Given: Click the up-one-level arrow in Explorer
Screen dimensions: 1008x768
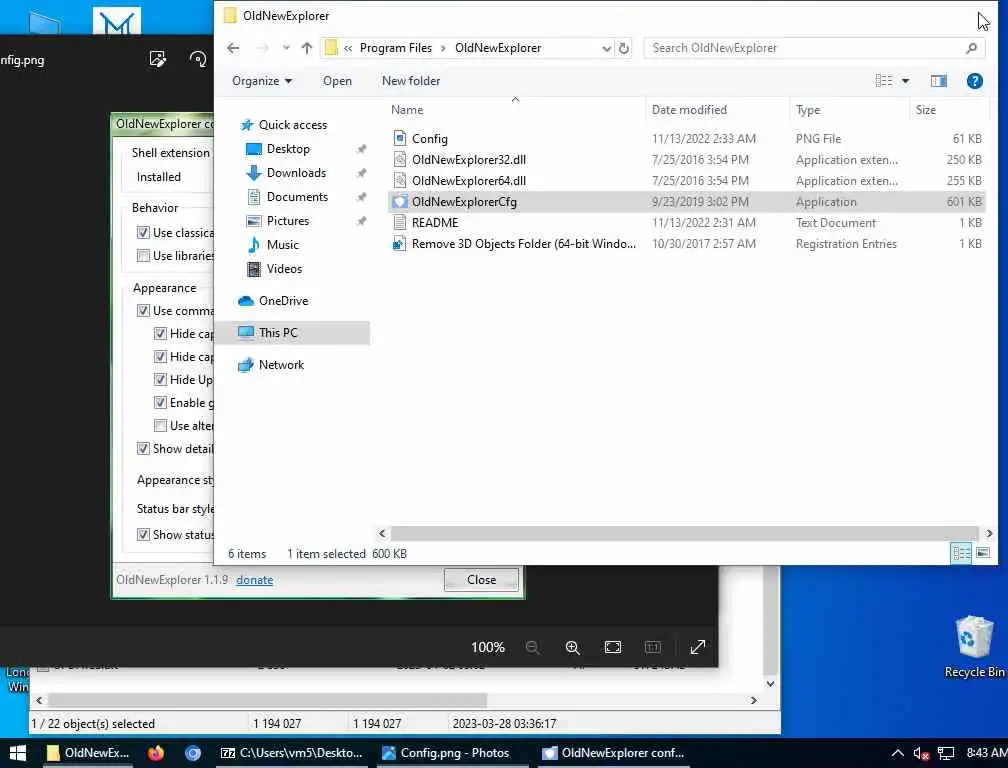Looking at the screenshot, I should [x=307, y=48].
